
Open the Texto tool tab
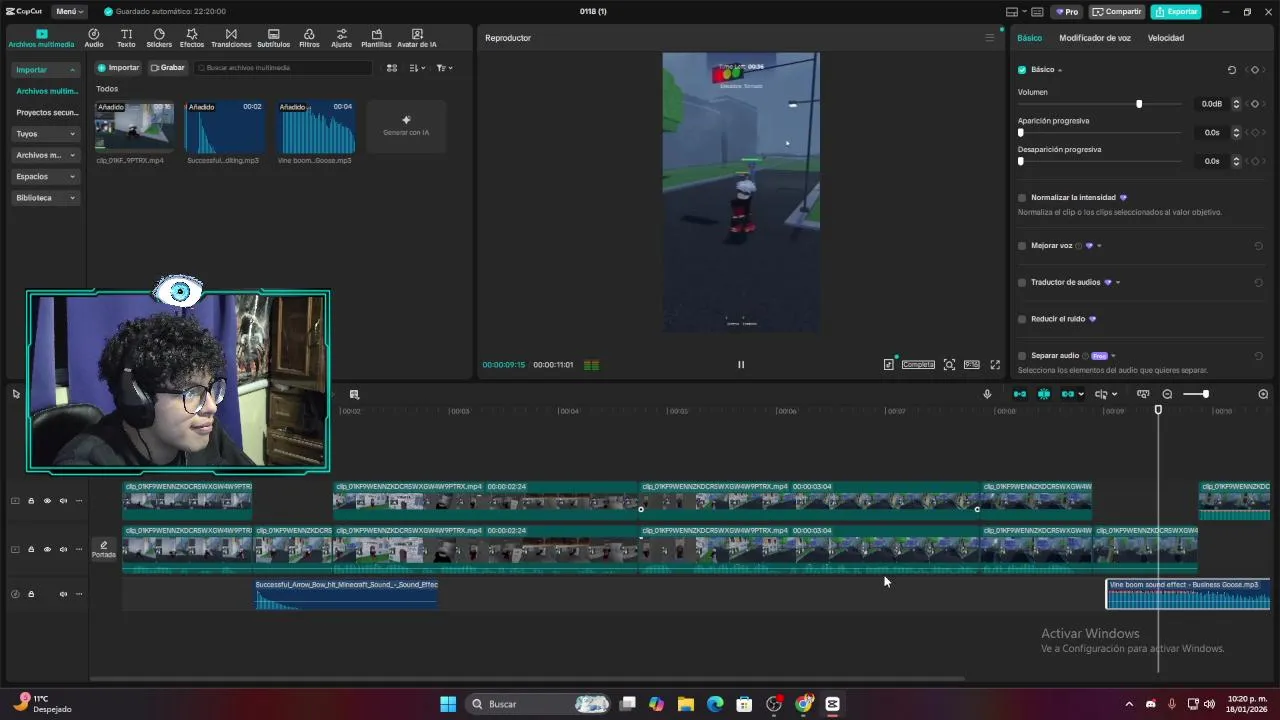click(x=126, y=38)
